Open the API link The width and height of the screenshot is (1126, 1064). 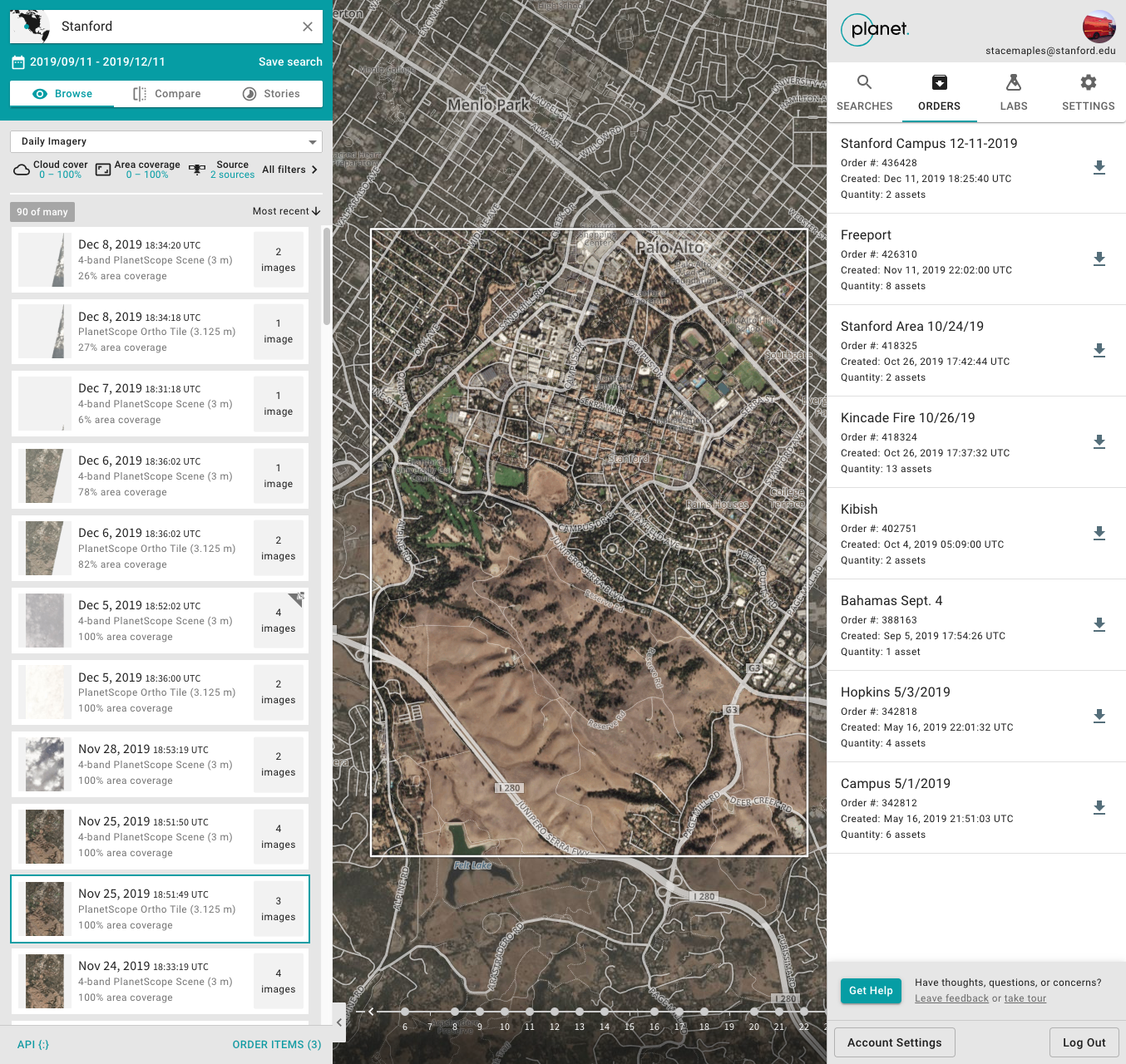(33, 1045)
